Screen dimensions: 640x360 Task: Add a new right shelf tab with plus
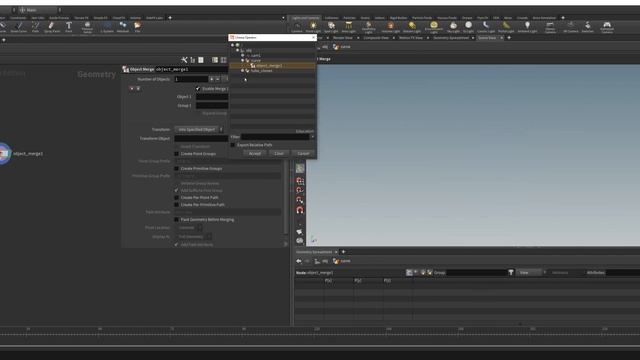tap(563, 18)
